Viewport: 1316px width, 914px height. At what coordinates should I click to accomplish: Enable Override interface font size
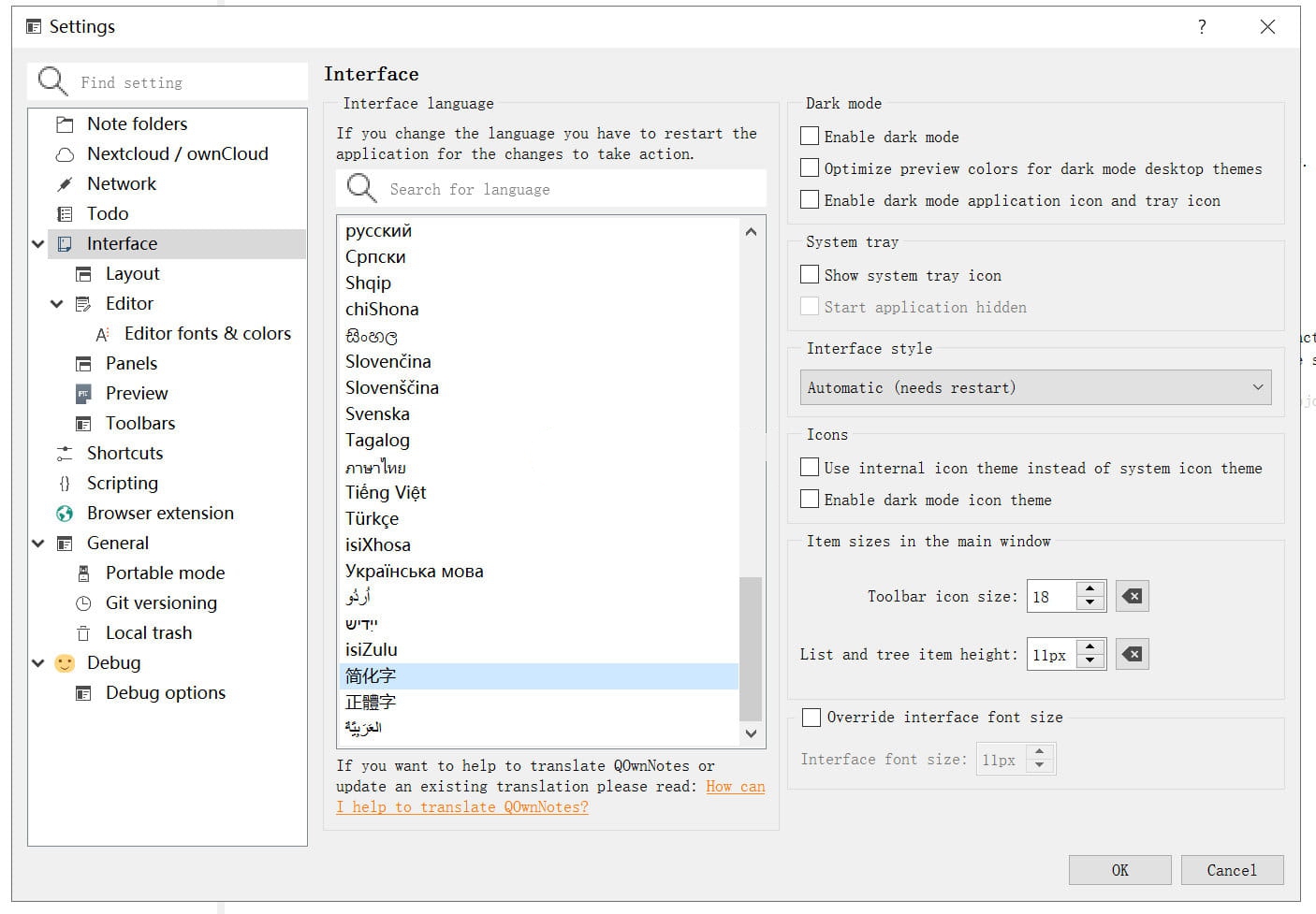tap(812, 718)
